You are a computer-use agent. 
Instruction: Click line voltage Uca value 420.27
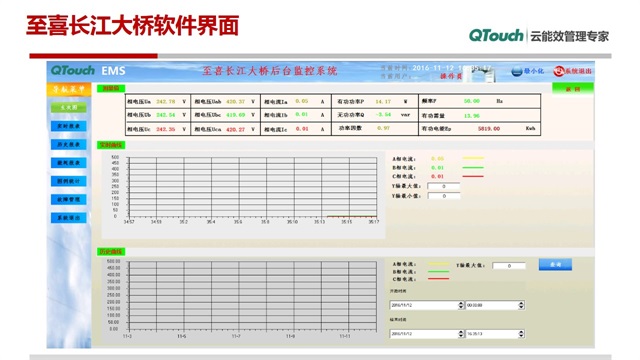pos(236,129)
